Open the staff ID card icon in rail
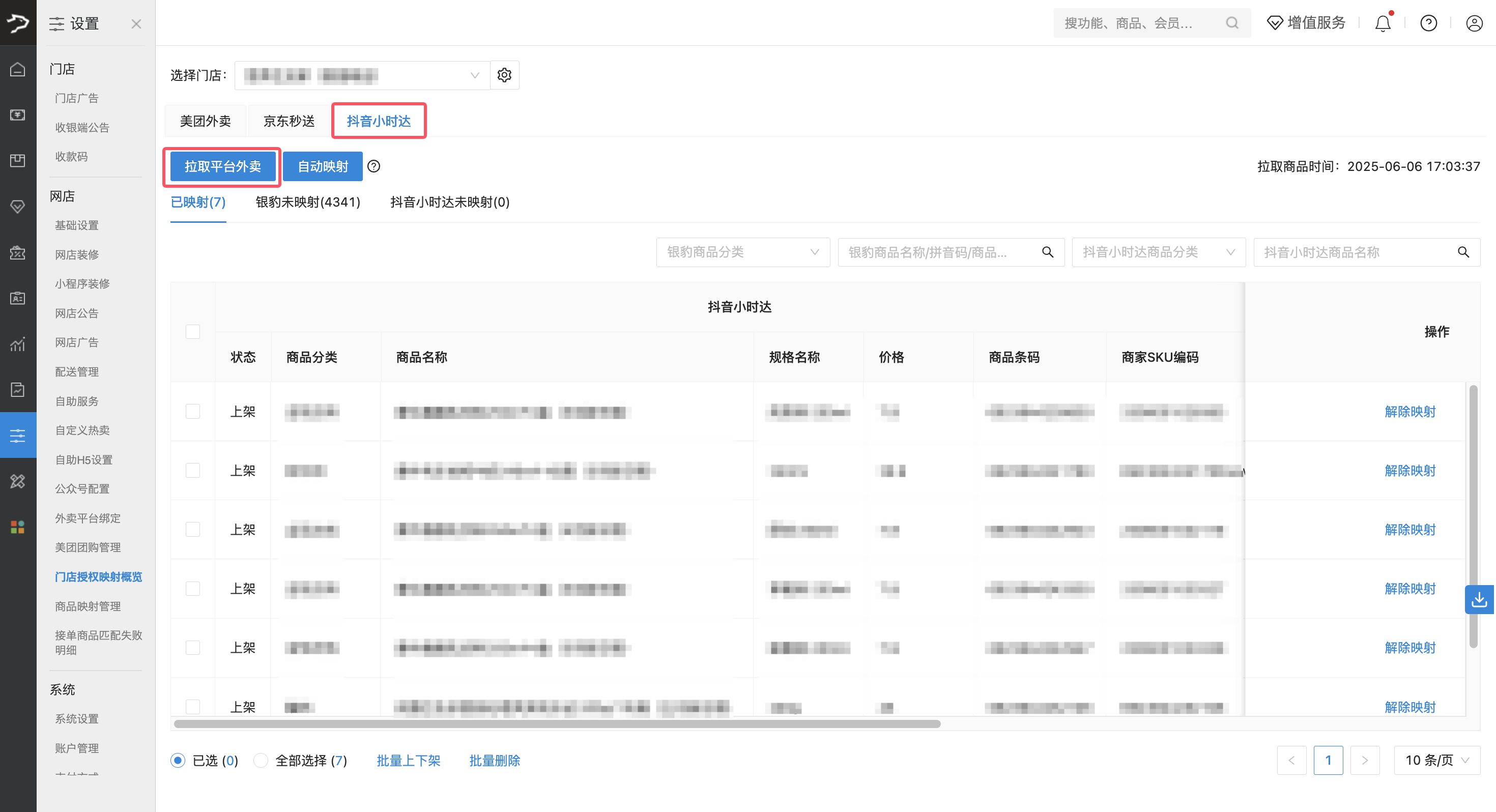The height and width of the screenshot is (812, 1496). click(x=18, y=298)
